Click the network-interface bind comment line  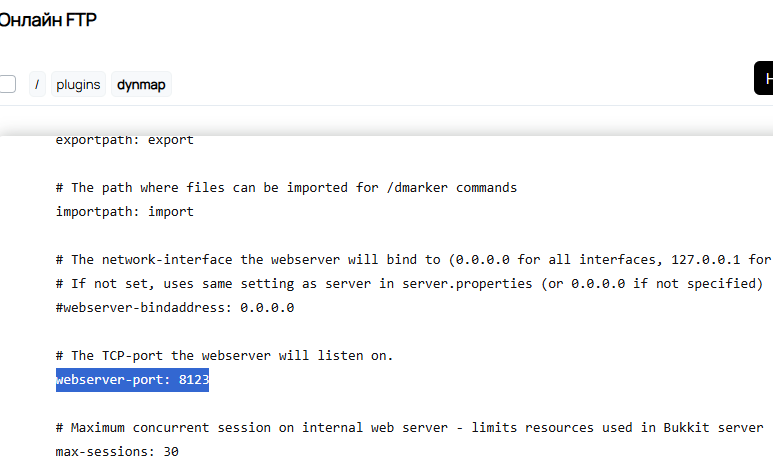413,260
